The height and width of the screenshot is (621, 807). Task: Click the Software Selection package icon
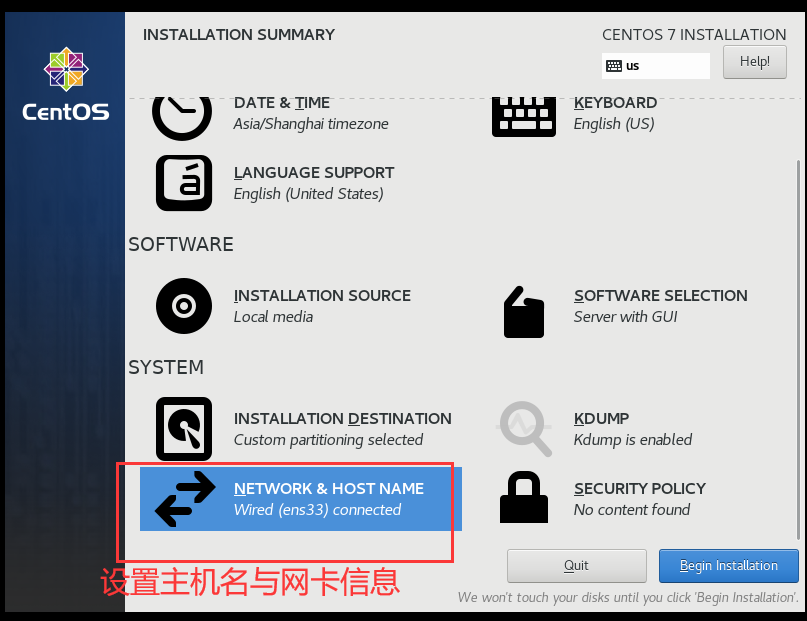click(x=524, y=312)
